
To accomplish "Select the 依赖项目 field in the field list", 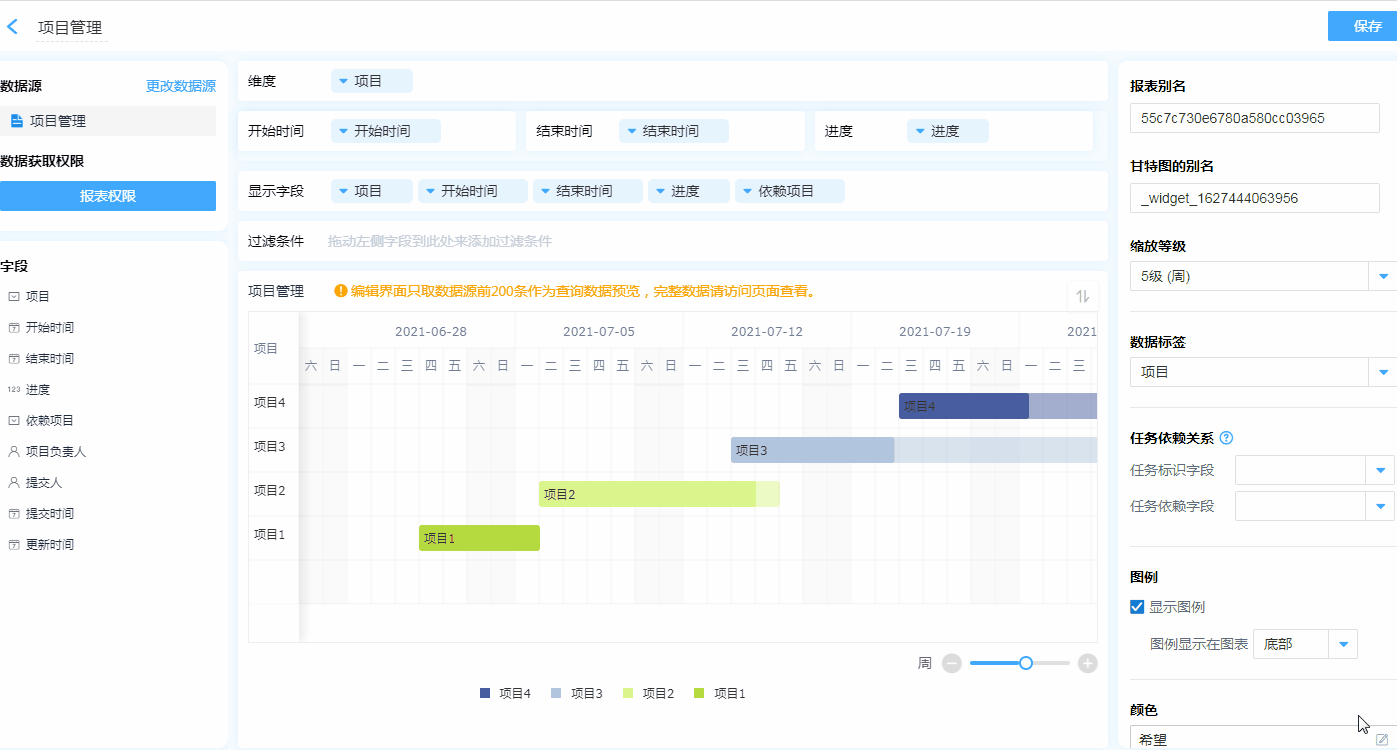I will tap(49, 421).
